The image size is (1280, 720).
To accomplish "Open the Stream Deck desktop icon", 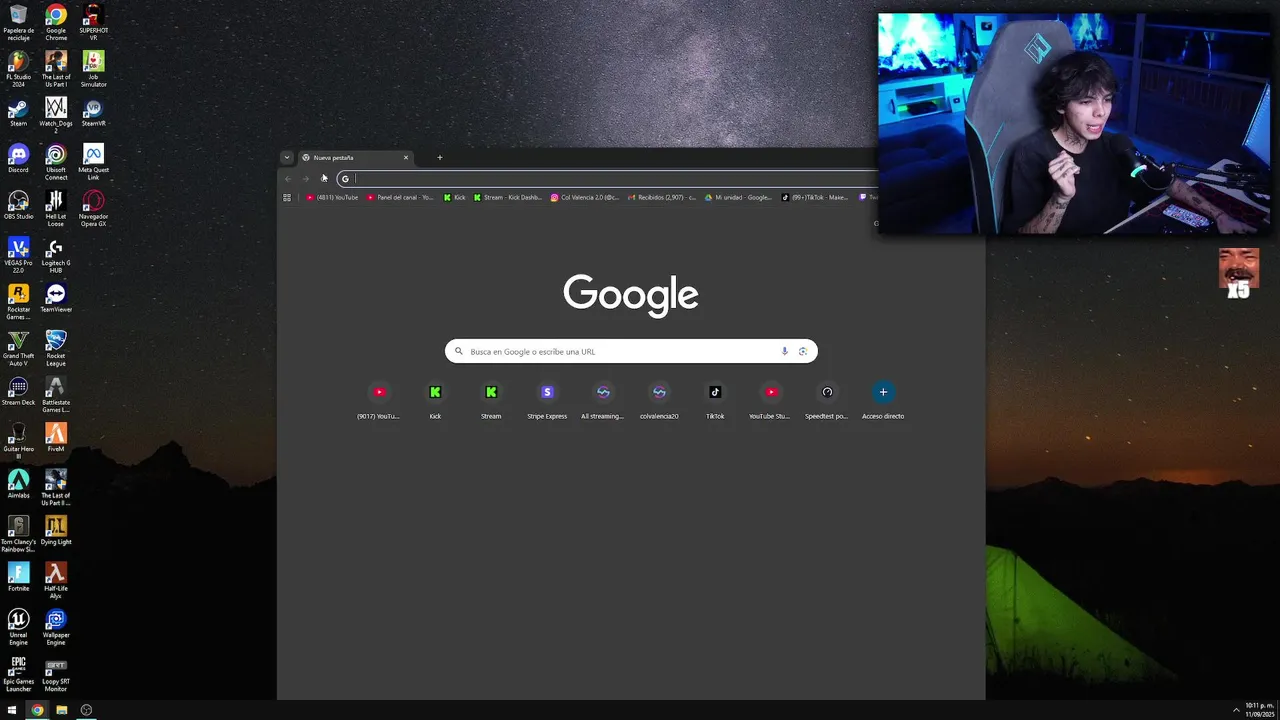I will [x=18, y=391].
